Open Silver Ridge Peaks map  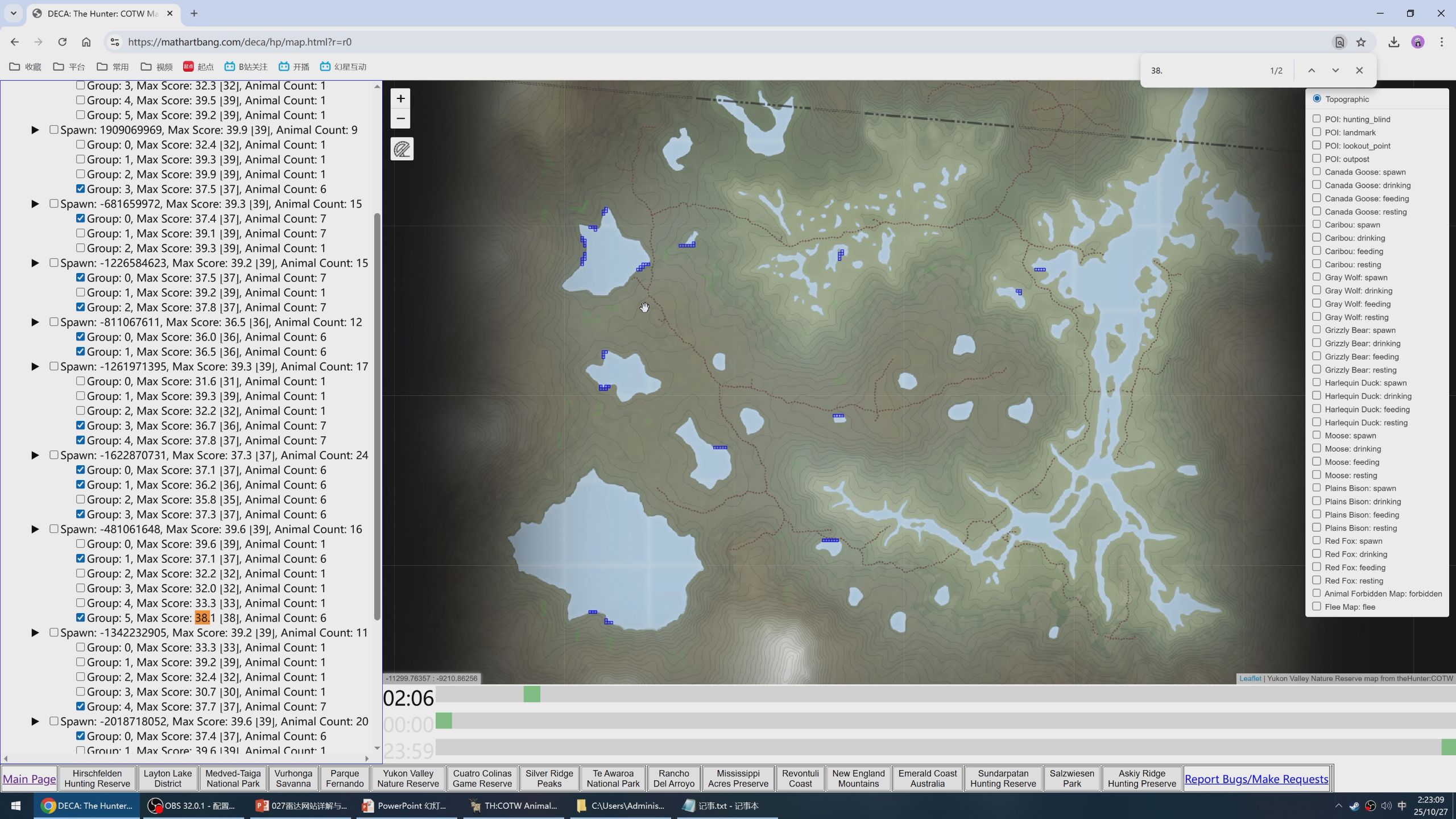pyautogui.click(x=549, y=778)
